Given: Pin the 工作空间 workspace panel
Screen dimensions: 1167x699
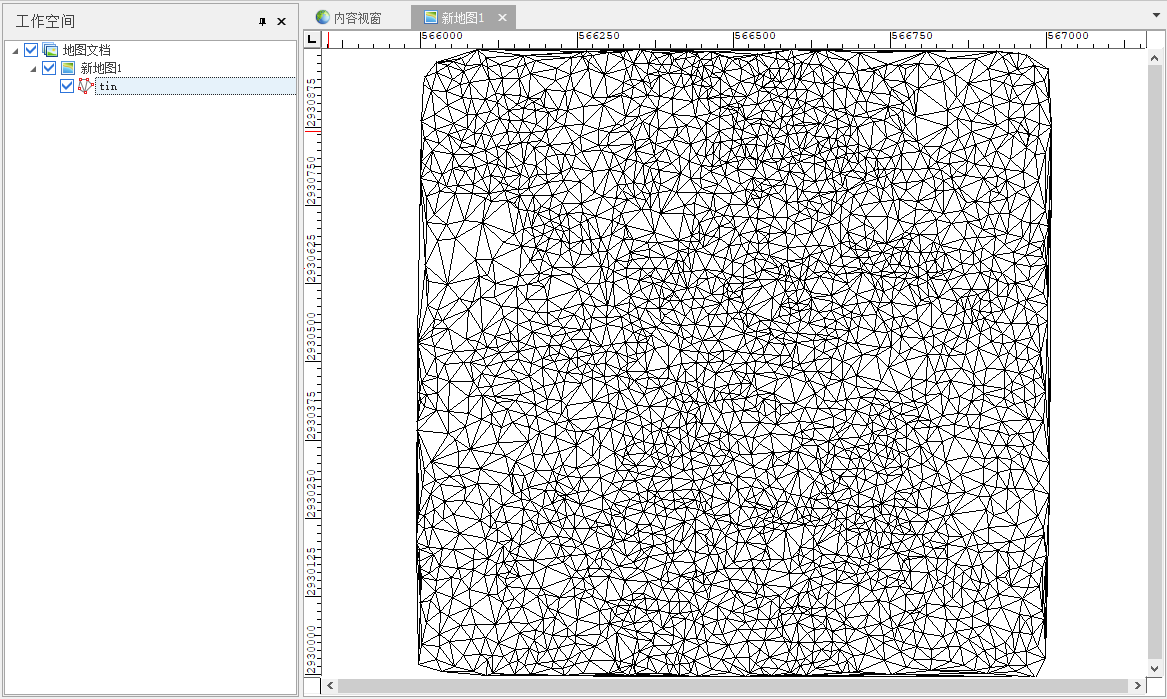Looking at the screenshot, I should pos(263,21).
